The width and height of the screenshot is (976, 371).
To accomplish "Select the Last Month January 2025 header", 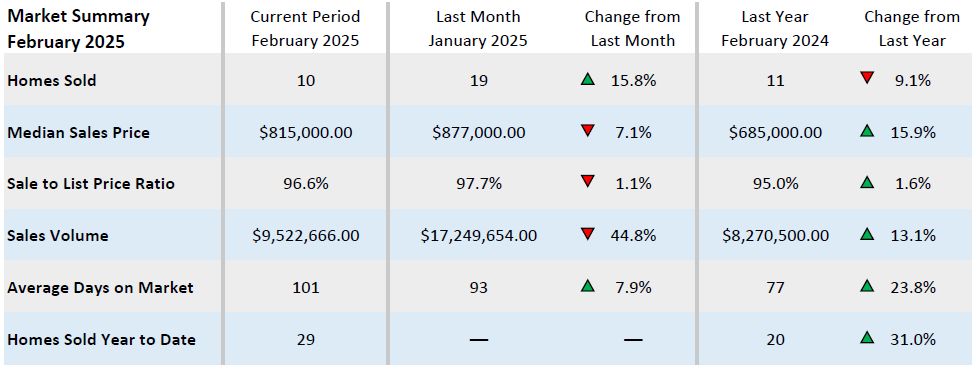I will point(478,29).
